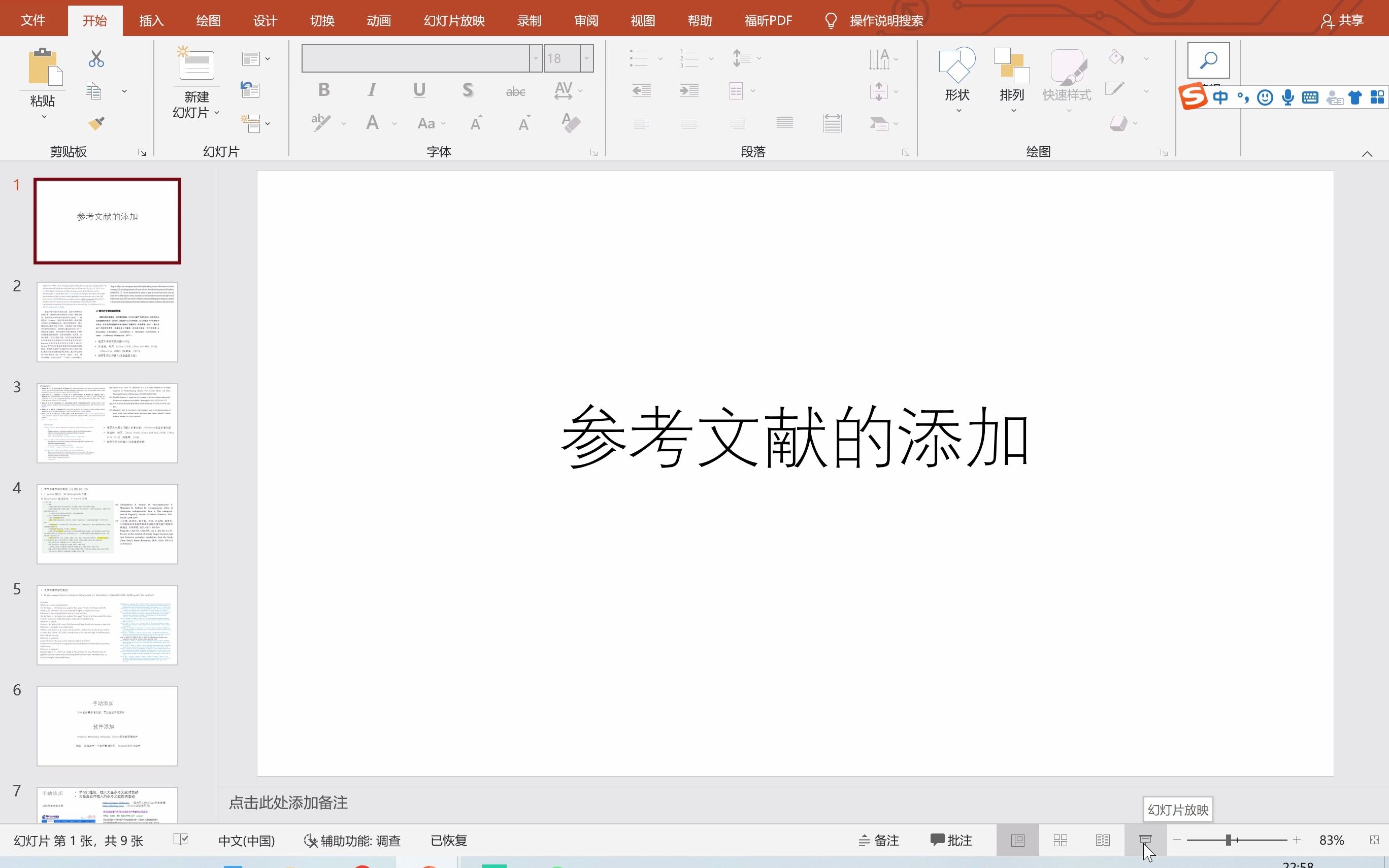Switch to the 动画 (Animations) tab

pos(379,21)
